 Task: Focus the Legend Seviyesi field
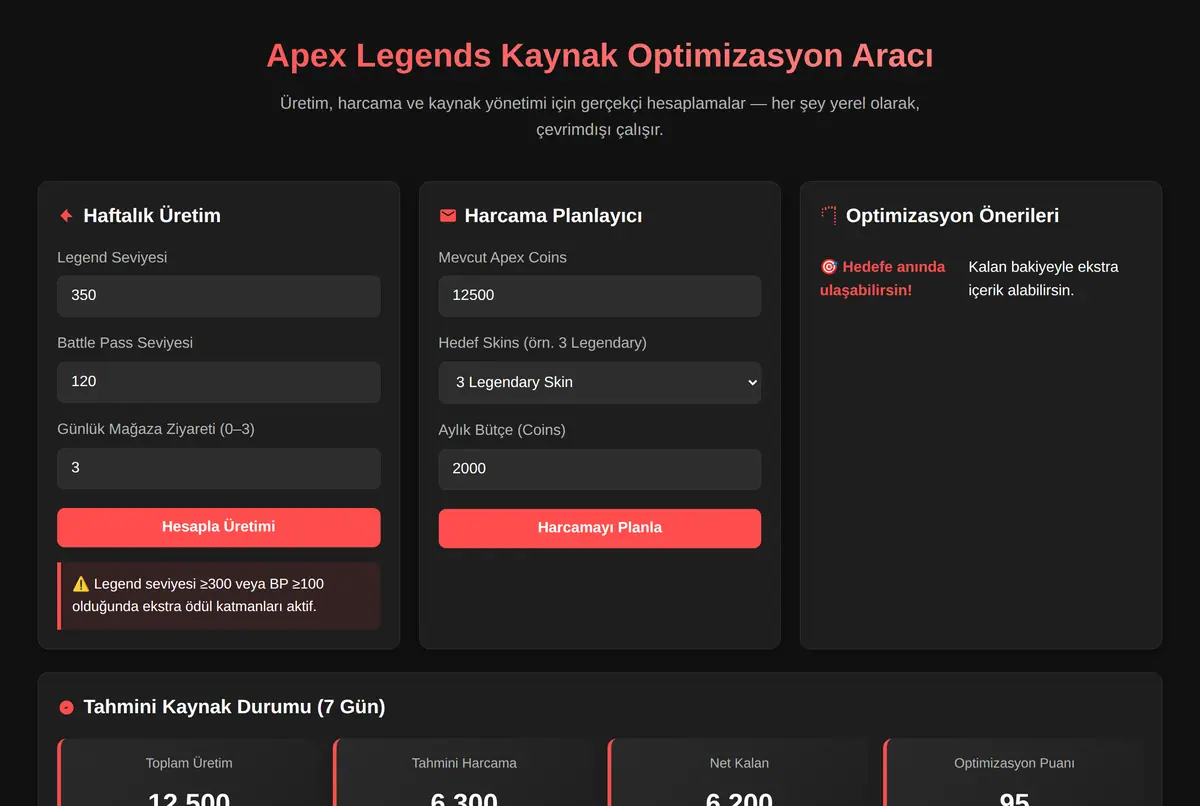pos(219,296)
